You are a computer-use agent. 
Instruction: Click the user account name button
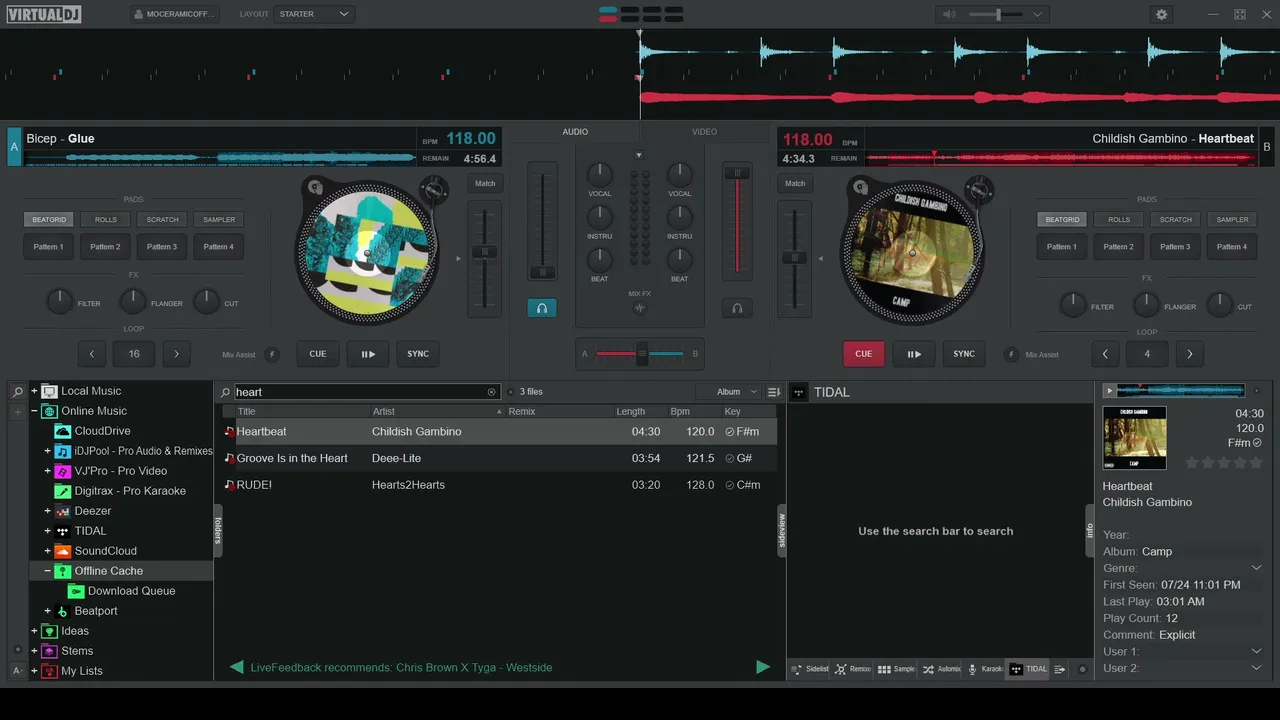tap(174, 14)
